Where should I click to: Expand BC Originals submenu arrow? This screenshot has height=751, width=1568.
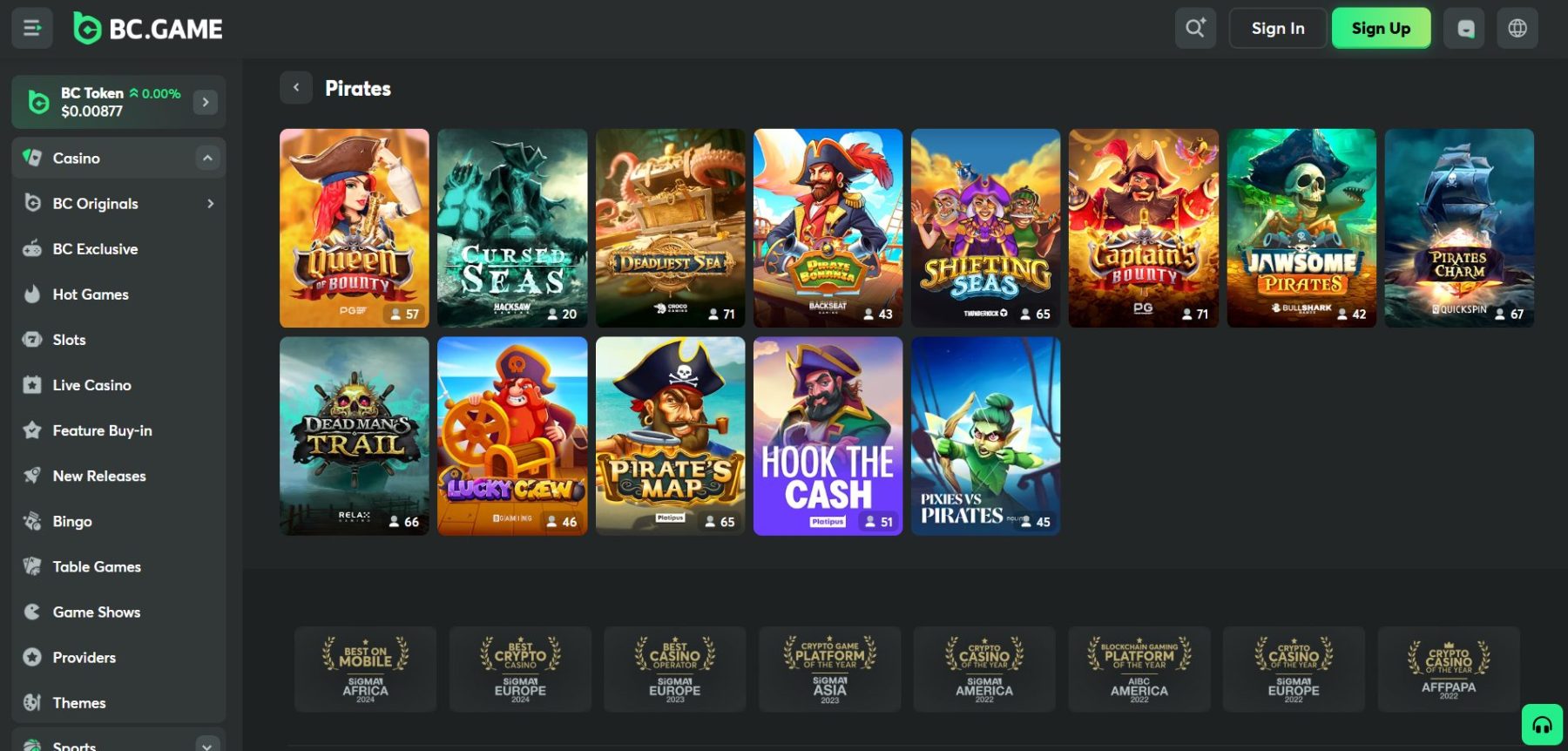click(x=210, y=203)
